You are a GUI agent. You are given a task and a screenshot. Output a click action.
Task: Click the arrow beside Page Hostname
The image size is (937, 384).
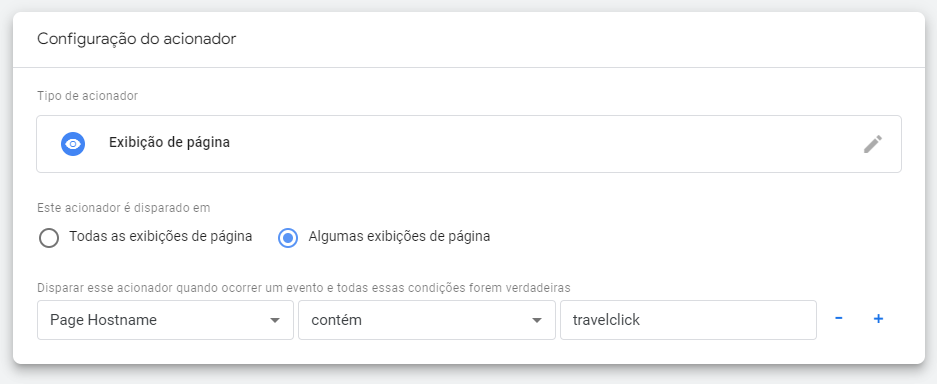(x=275, y=321)
